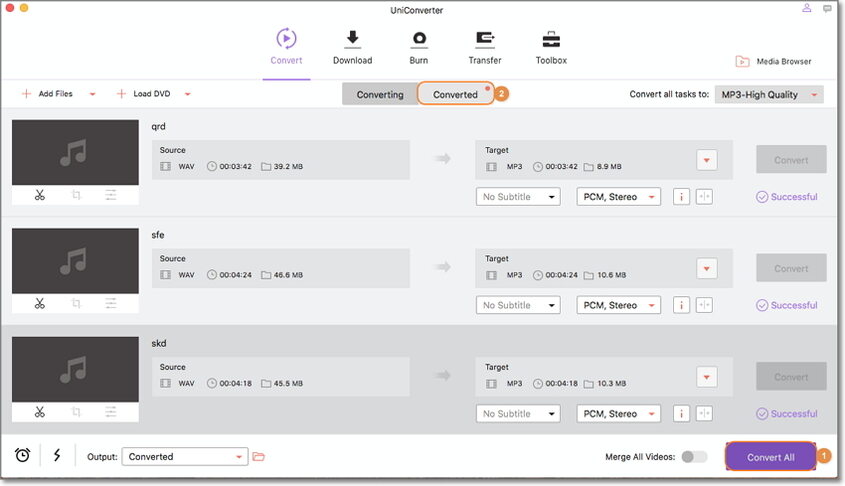The width and height of the screenshot is (845, 486).
Task: Toggle high speed conversion lightning icon
Action: [x=57, y=455]
